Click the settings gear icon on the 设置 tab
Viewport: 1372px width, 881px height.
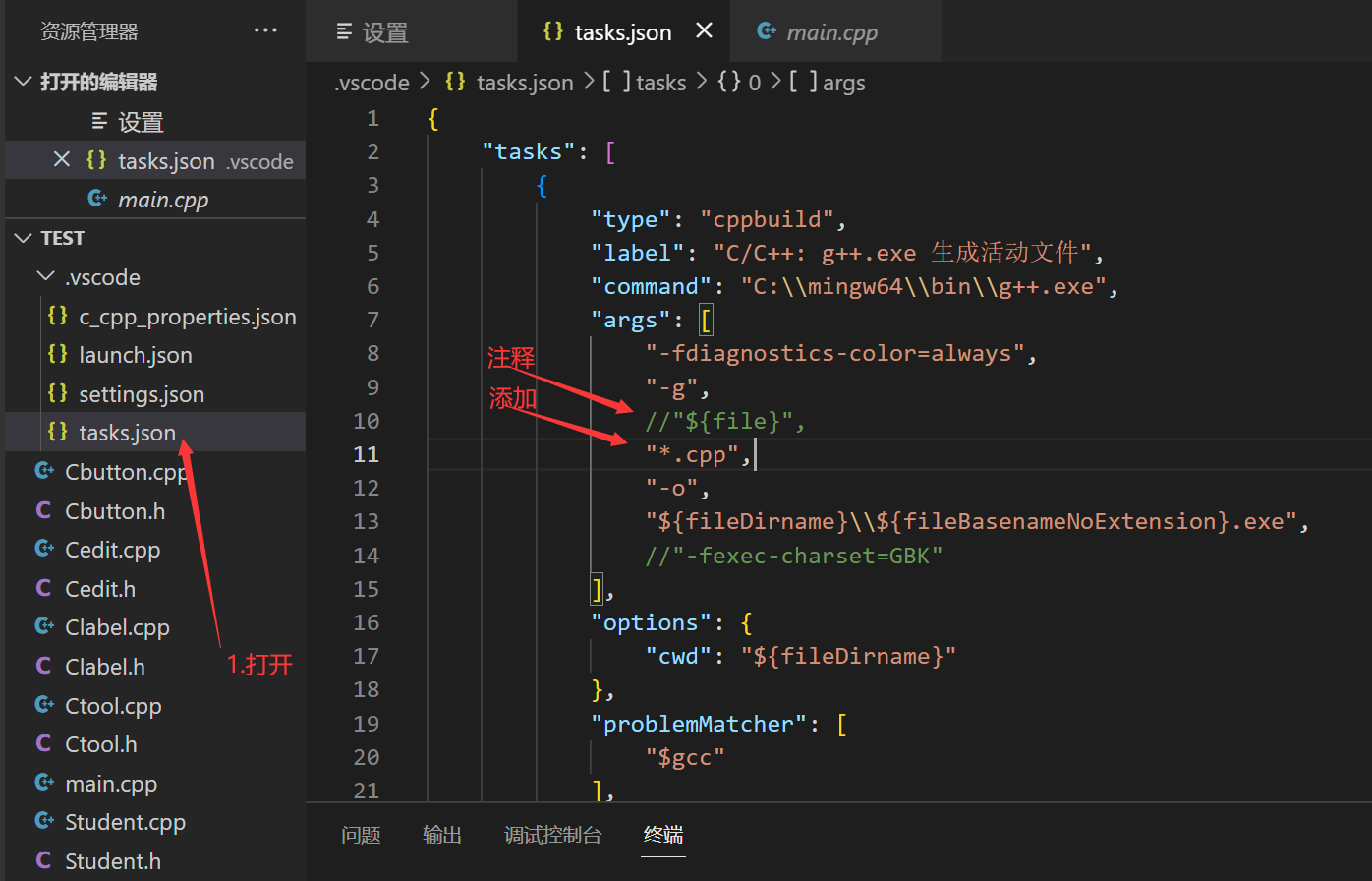(342, 31)
